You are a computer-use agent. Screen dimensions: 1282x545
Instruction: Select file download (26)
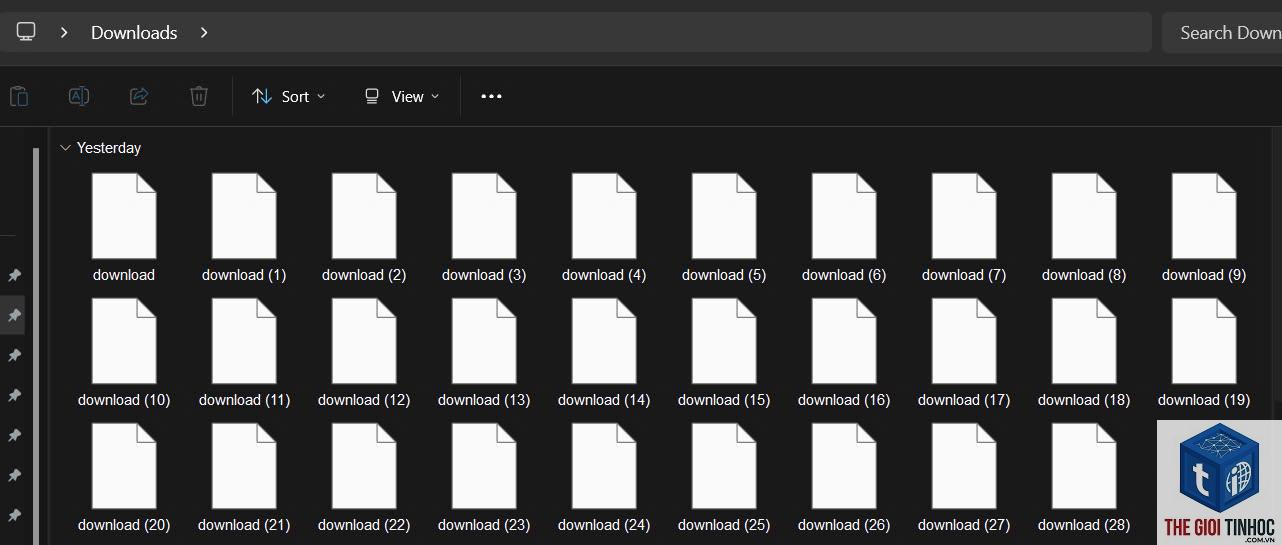[x=844, y=478]
